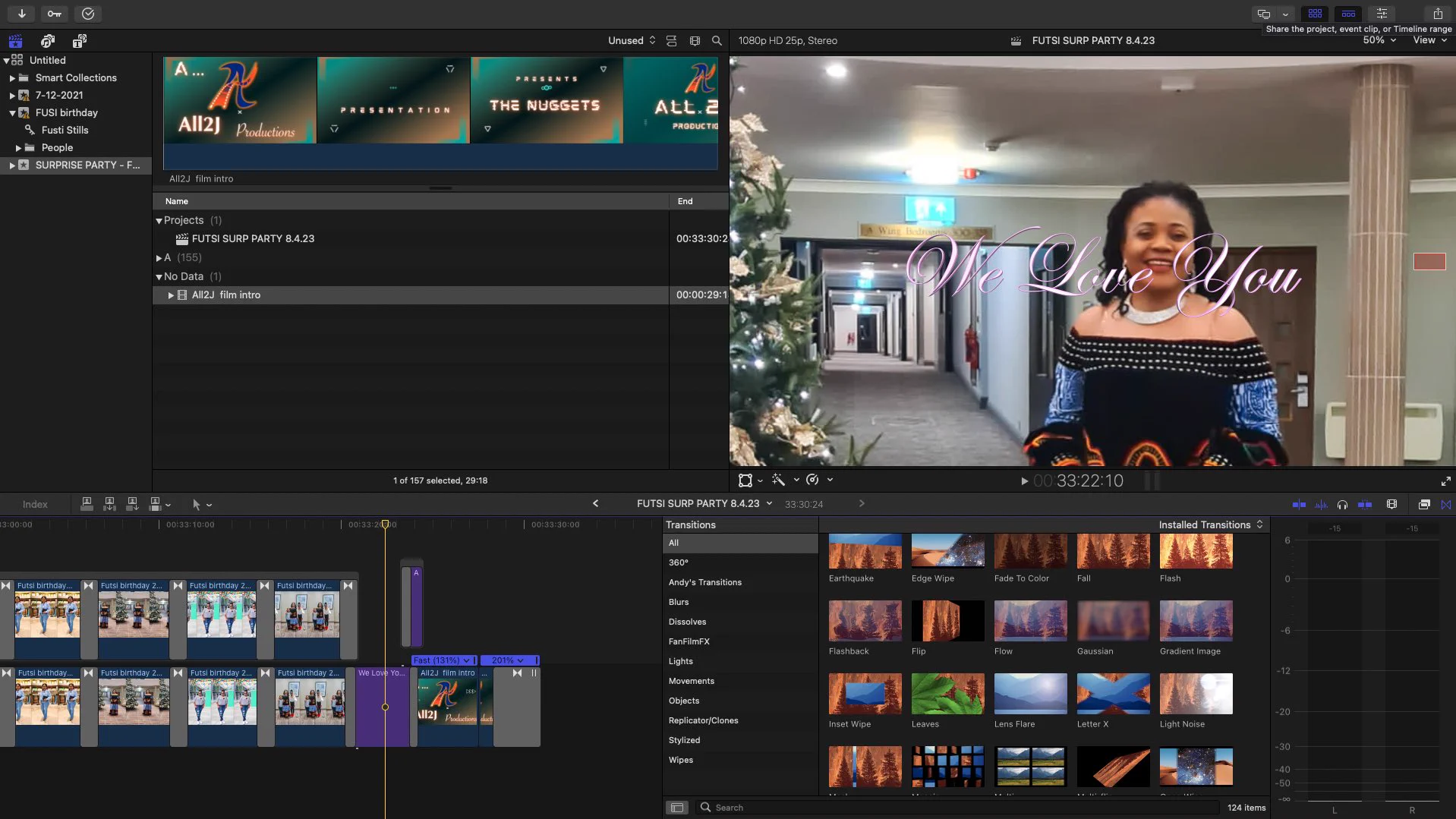Toggle solo with the headphones icon
Screen dimensions: 1456x819
pyautogui.click(x=1342, y=504)
